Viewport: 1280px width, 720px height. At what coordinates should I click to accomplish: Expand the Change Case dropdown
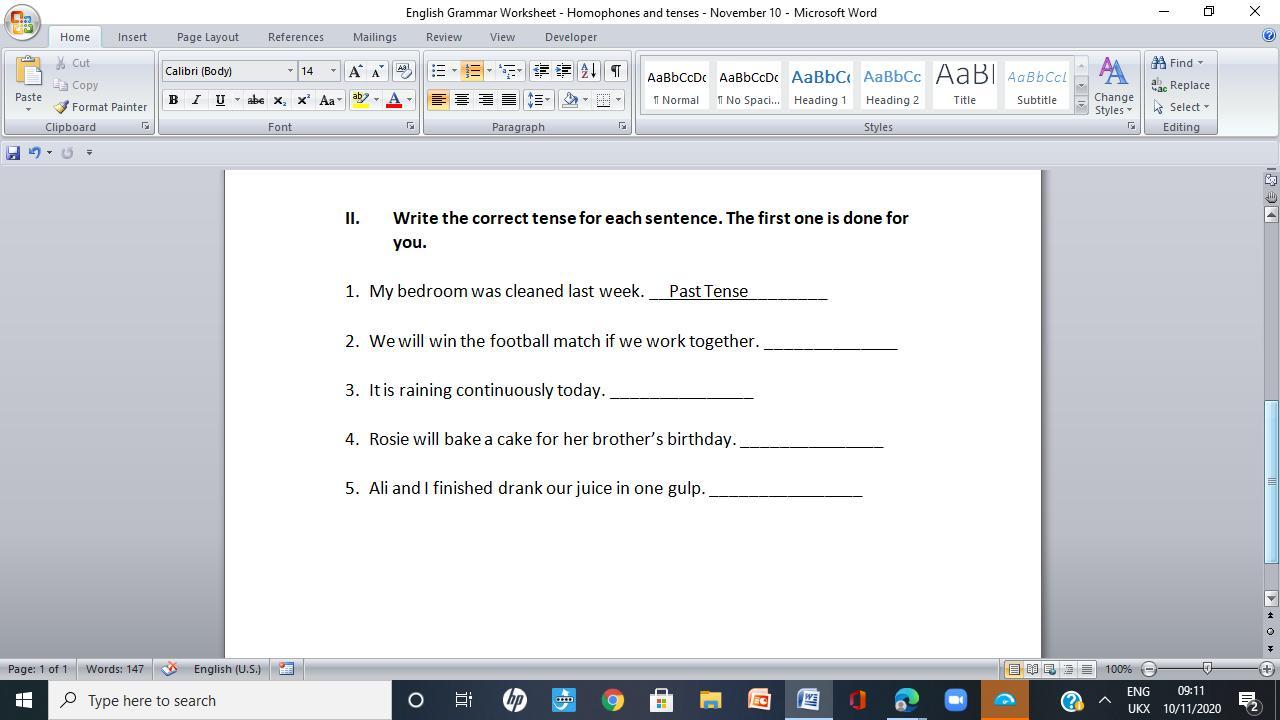tap(329, 100)
